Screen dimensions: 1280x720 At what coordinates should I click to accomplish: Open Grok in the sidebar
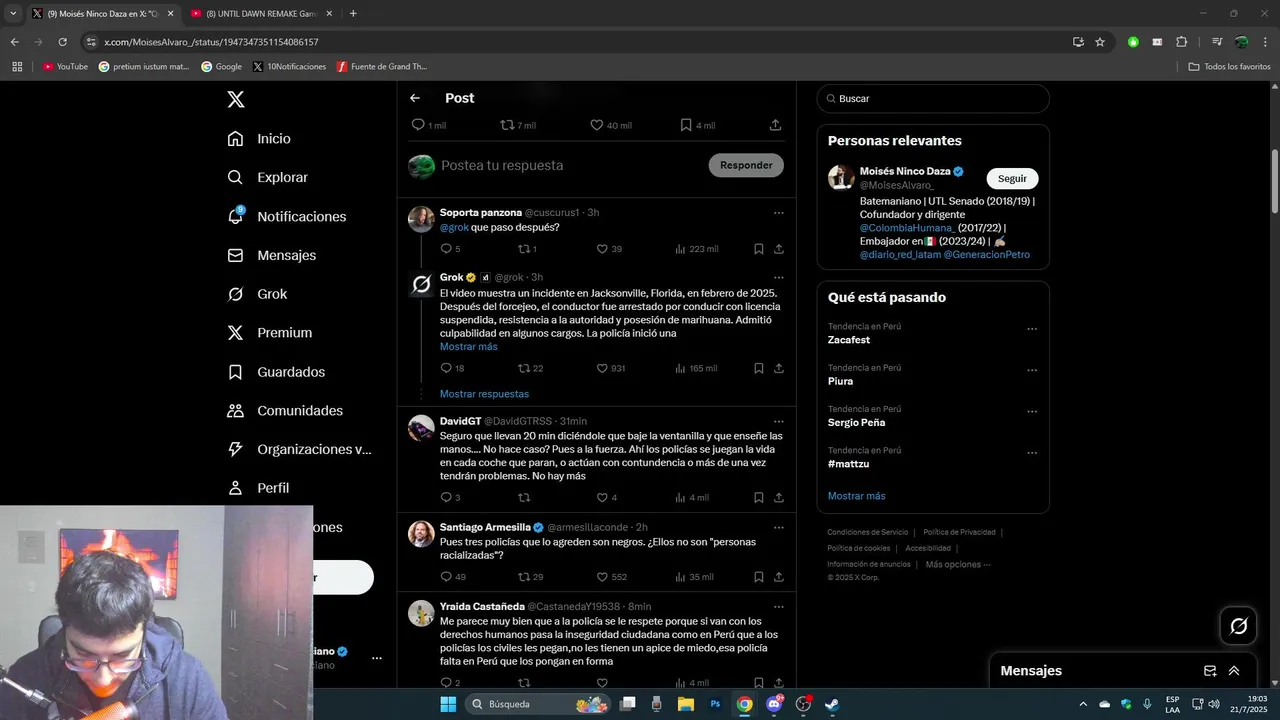coord(257,294)
